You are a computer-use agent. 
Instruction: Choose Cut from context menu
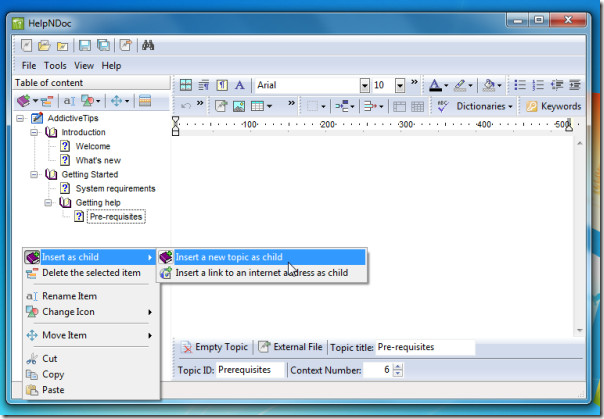pyautogui.click(x=91, y=359)
